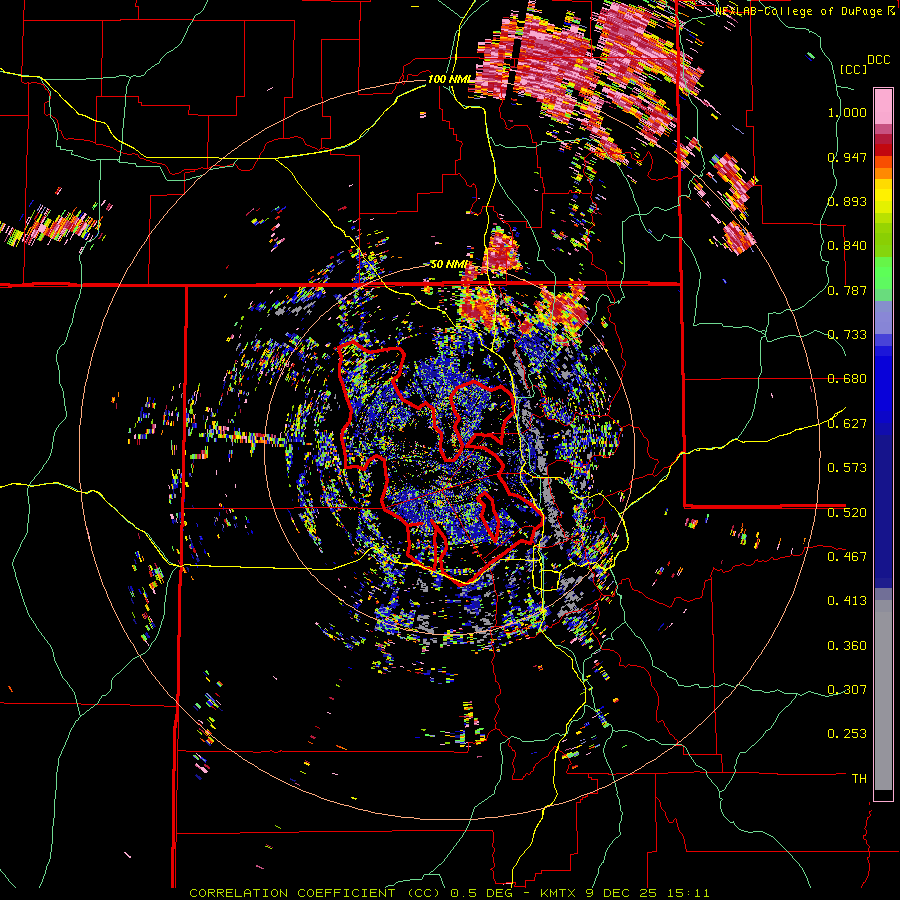Pick the orange color bar segment
This screenshot has width=900, height=900.
883,172
